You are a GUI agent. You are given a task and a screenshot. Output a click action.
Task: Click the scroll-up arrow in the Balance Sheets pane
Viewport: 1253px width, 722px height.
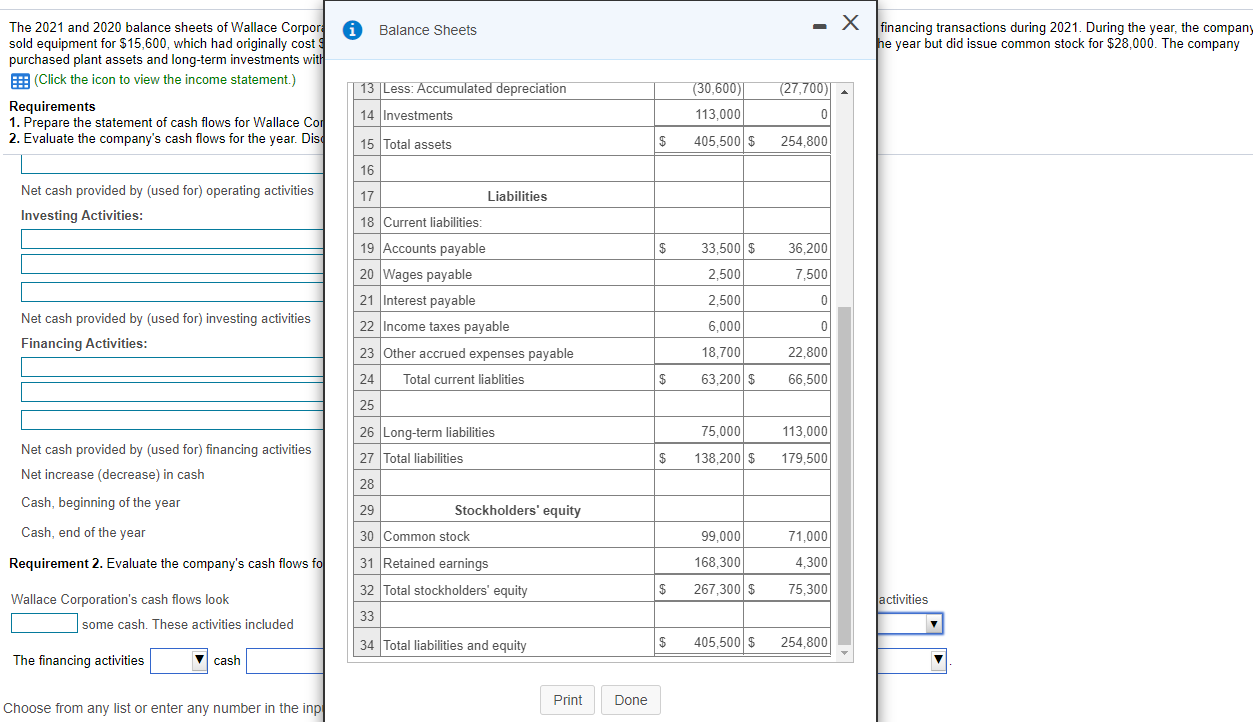point(843,90)
